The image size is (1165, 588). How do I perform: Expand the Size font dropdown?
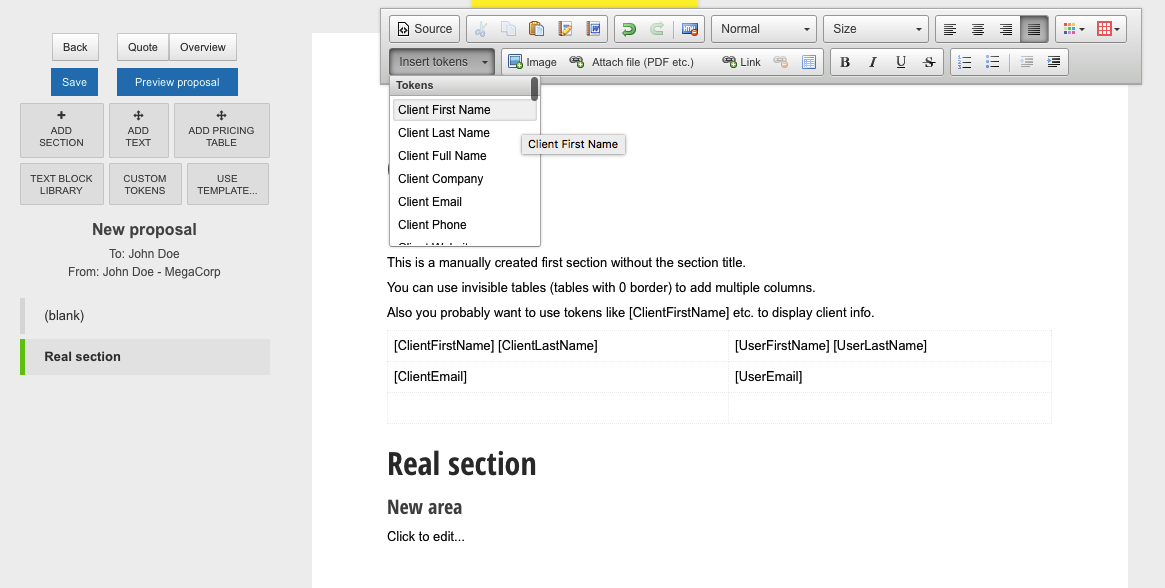[x=876, y=29]
